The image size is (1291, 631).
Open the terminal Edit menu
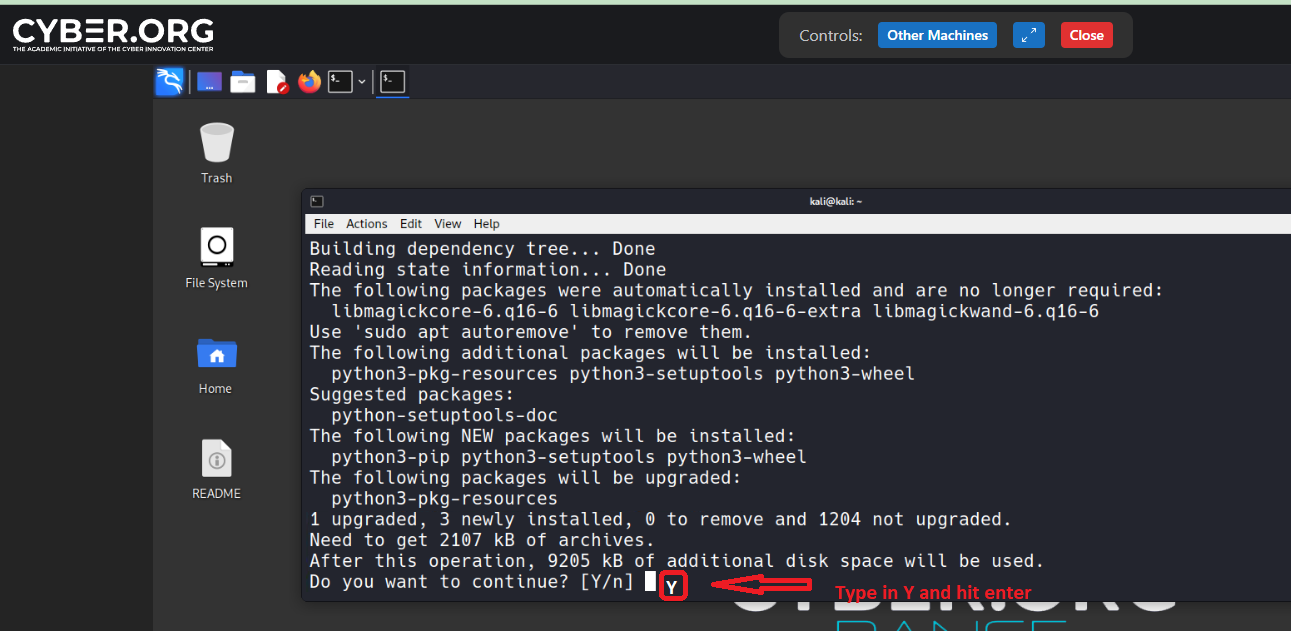(x=411, y=224)
